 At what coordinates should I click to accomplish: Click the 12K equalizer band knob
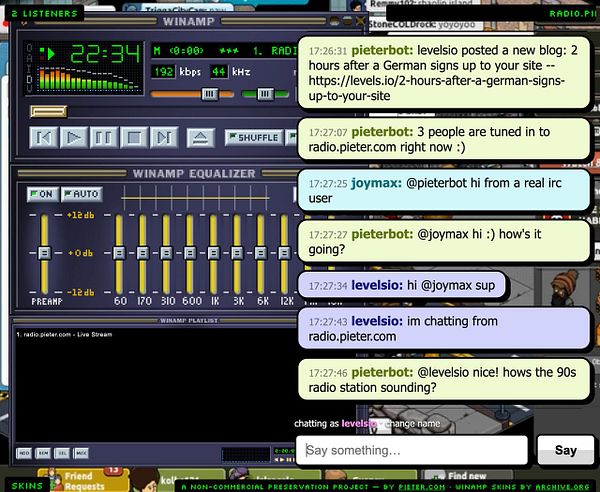pyautogui.click(x=284, y=253)
